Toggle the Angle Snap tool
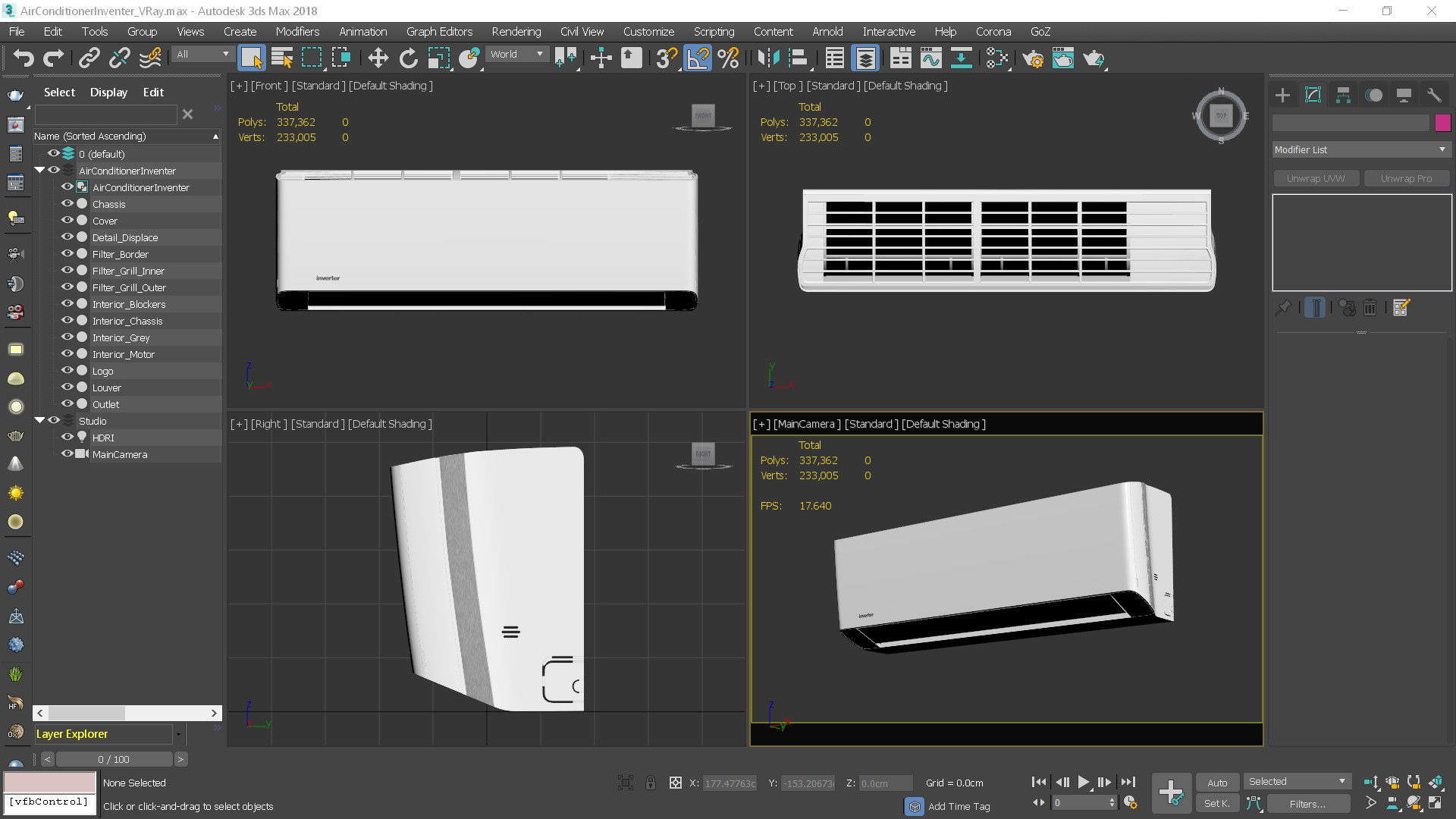The image size is (1456, 819). 698,58
